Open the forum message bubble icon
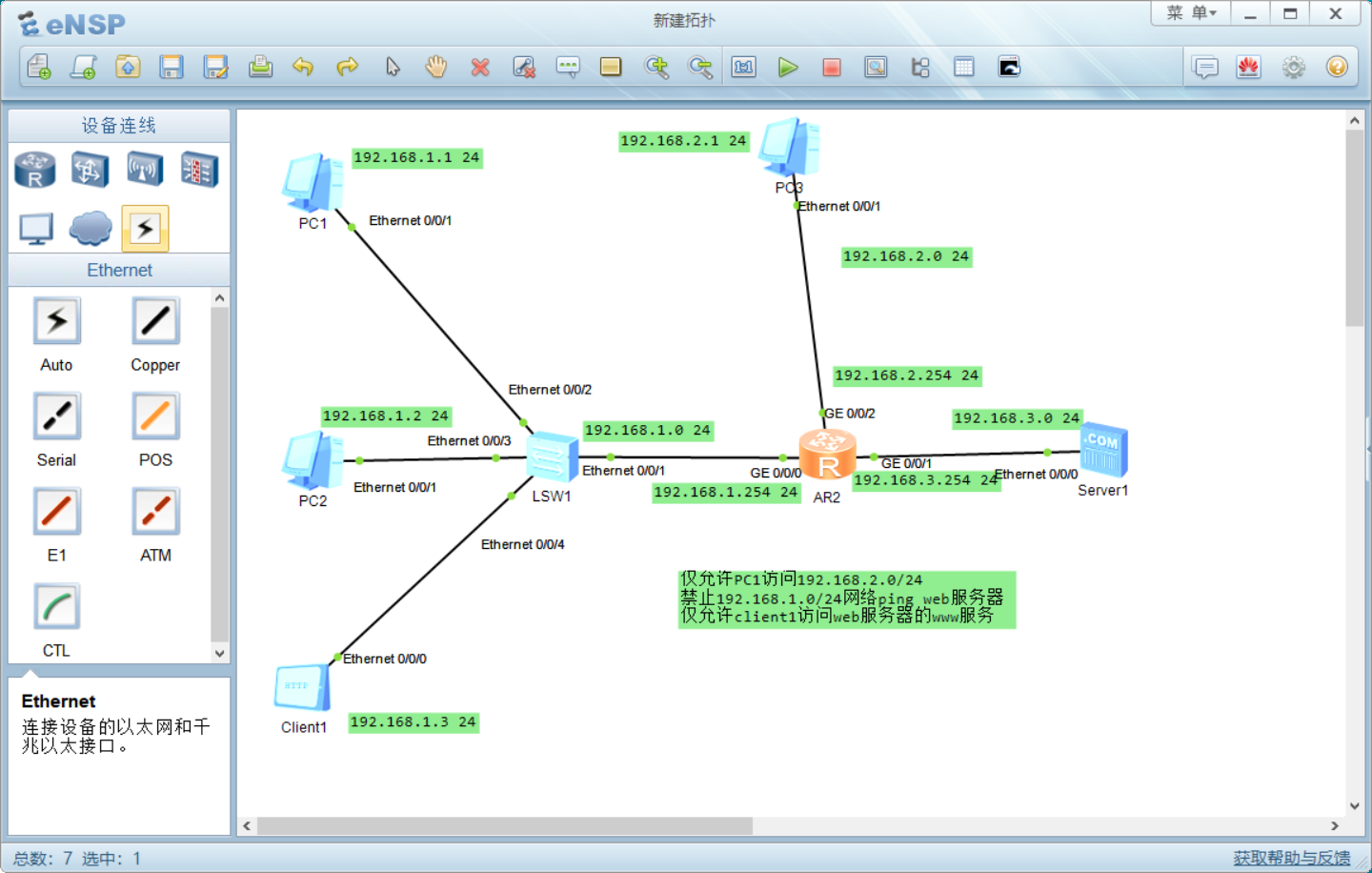The width and height of the screenshot is (1372, 873). [1205, 67]
